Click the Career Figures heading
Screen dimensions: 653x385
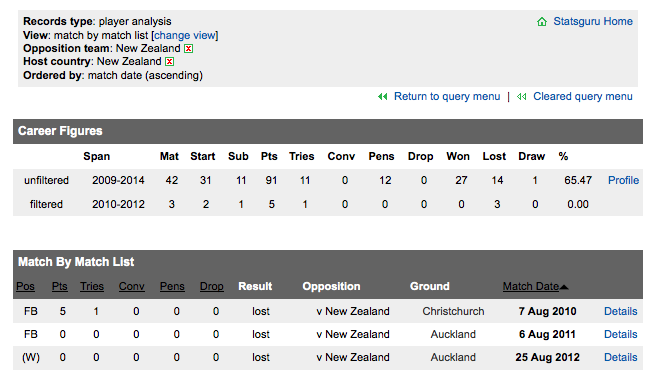[60, 131]
